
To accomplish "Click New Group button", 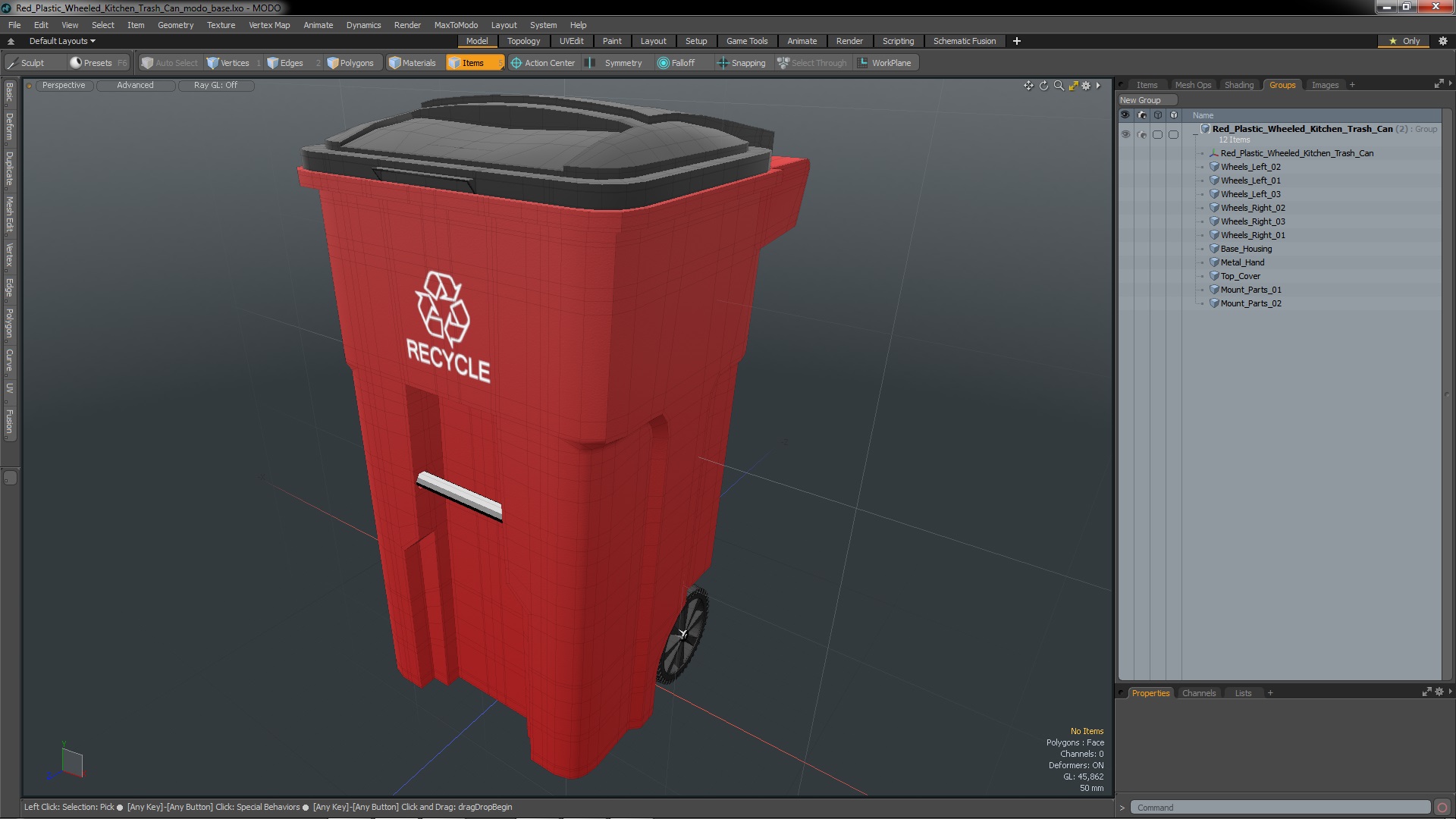I will click(x=1147, y=100).
